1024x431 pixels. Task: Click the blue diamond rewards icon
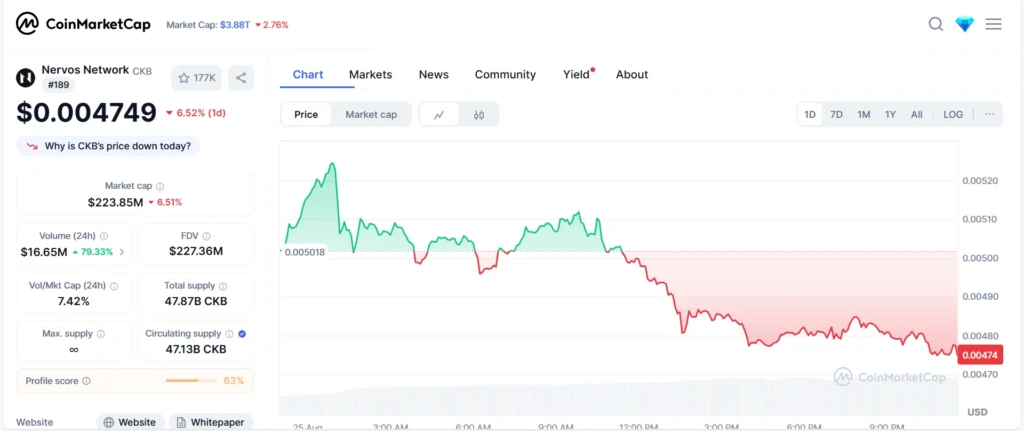(965, 24)
